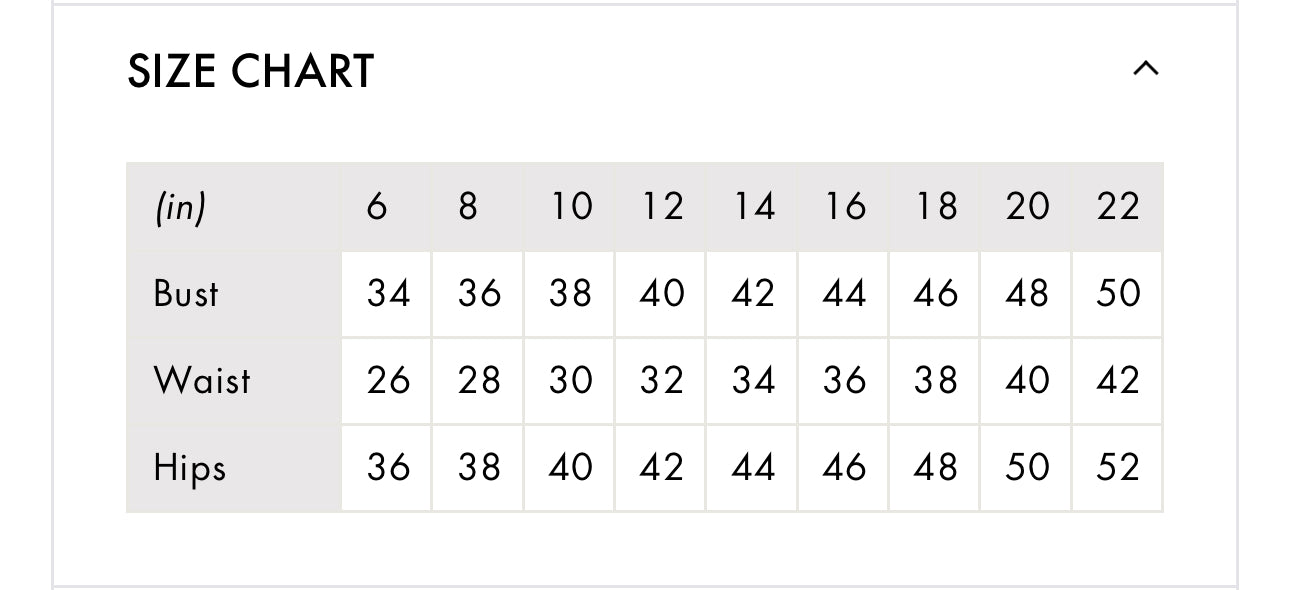The height and width of the screenshot is (590, 1290).
Task: Select Hips measurement for size 16
Action: tap(844, 468)
